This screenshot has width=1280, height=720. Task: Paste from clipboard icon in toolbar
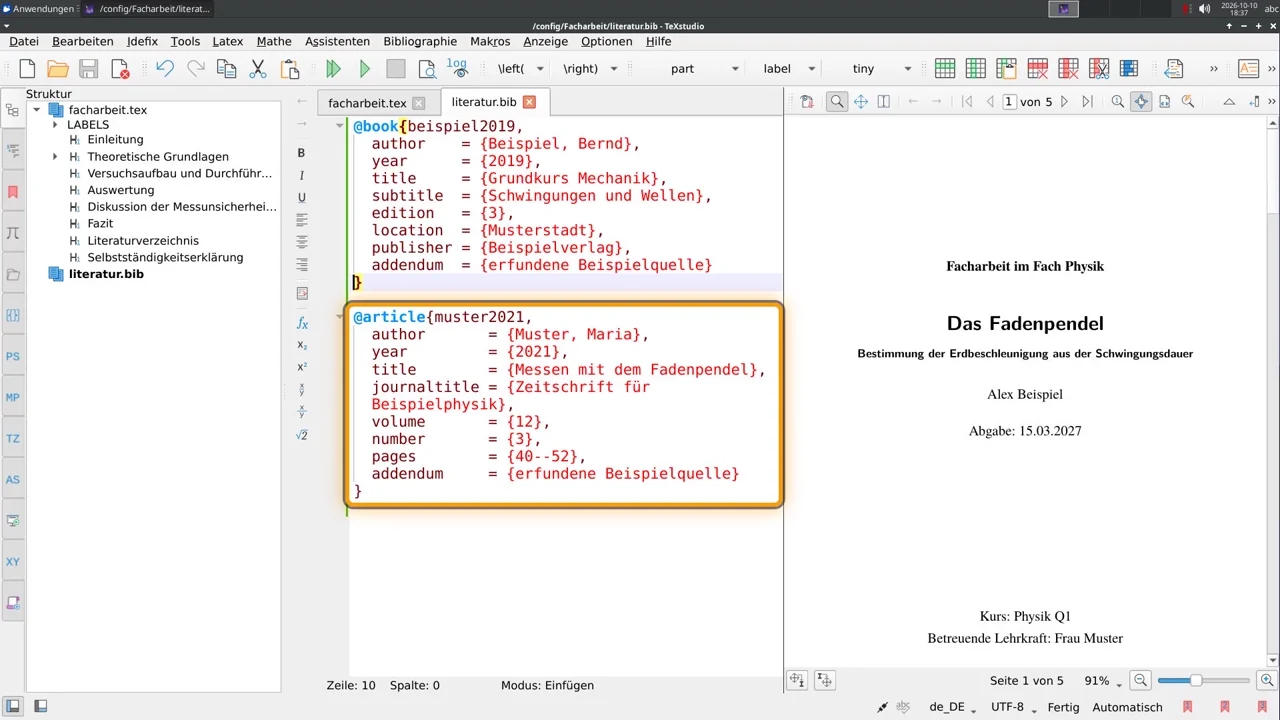point(290,69)
